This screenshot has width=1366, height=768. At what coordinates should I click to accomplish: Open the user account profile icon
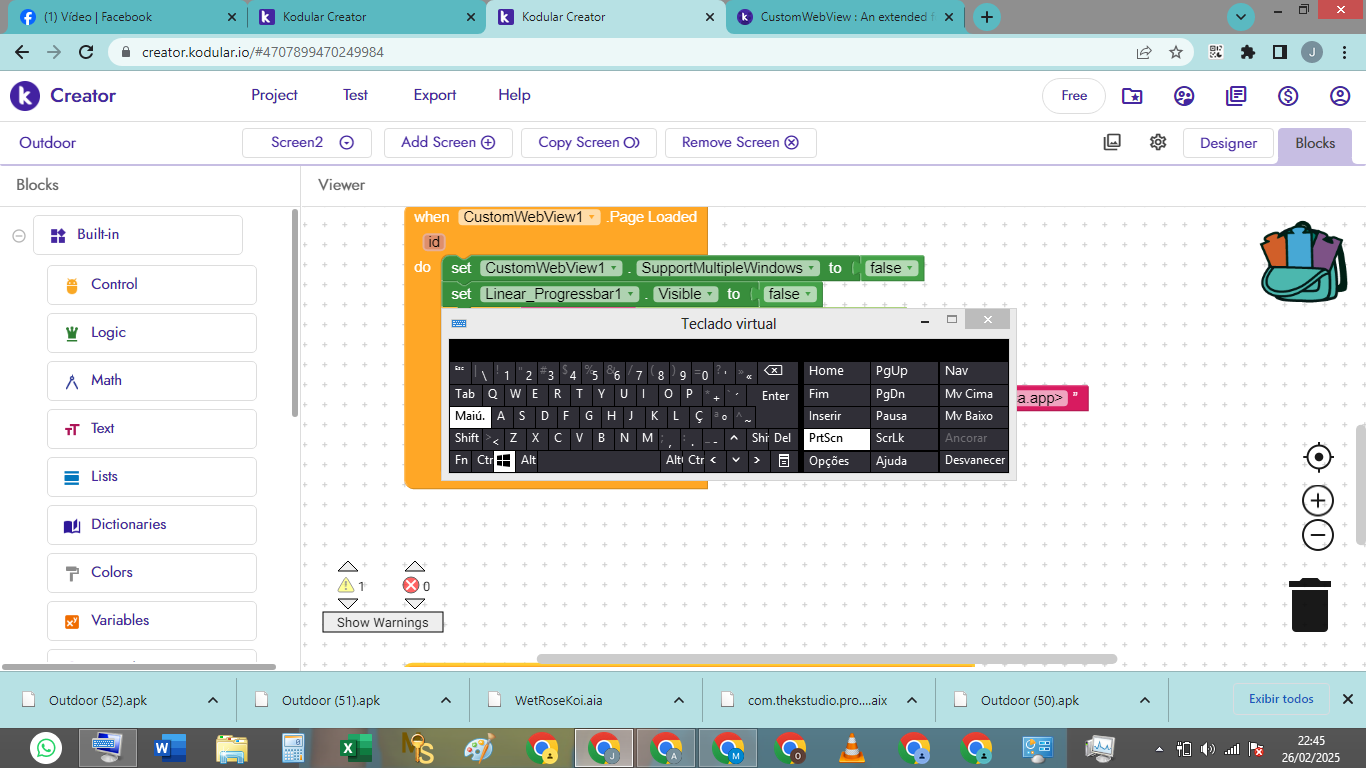click(x=1340, y=96)
